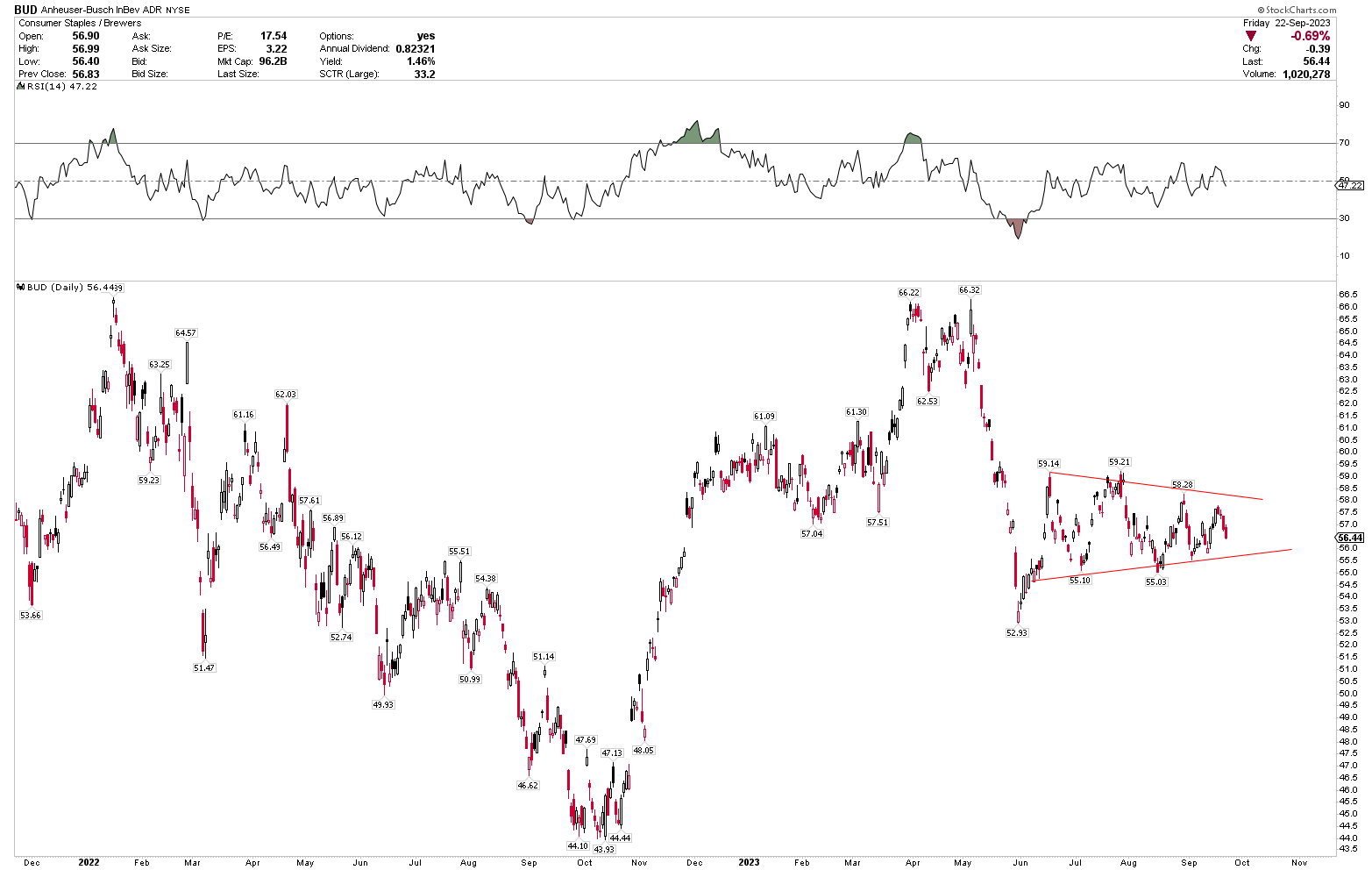
Task: Click the 61.09 high price label
Action: [x=764, y=417]
